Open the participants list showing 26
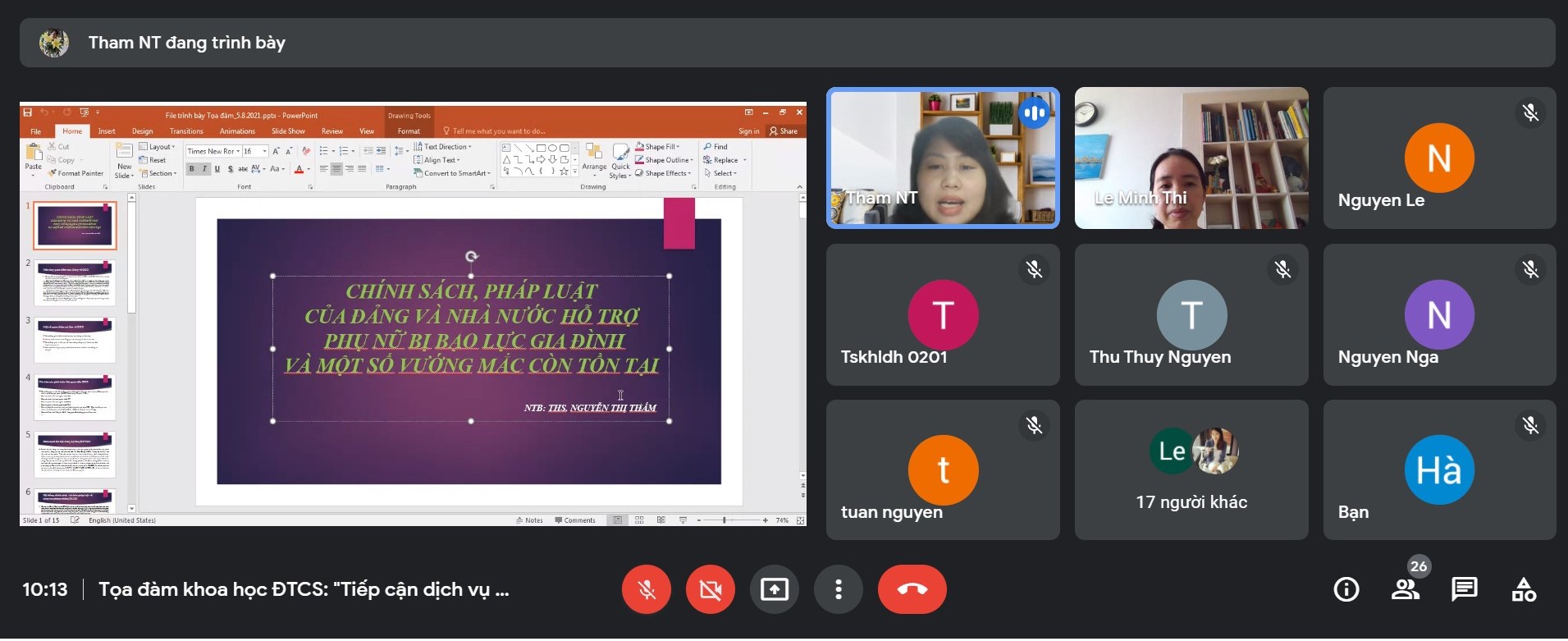Image resolution: width=1568 pixels, height=641 pixels. (x=1406, y=589)
